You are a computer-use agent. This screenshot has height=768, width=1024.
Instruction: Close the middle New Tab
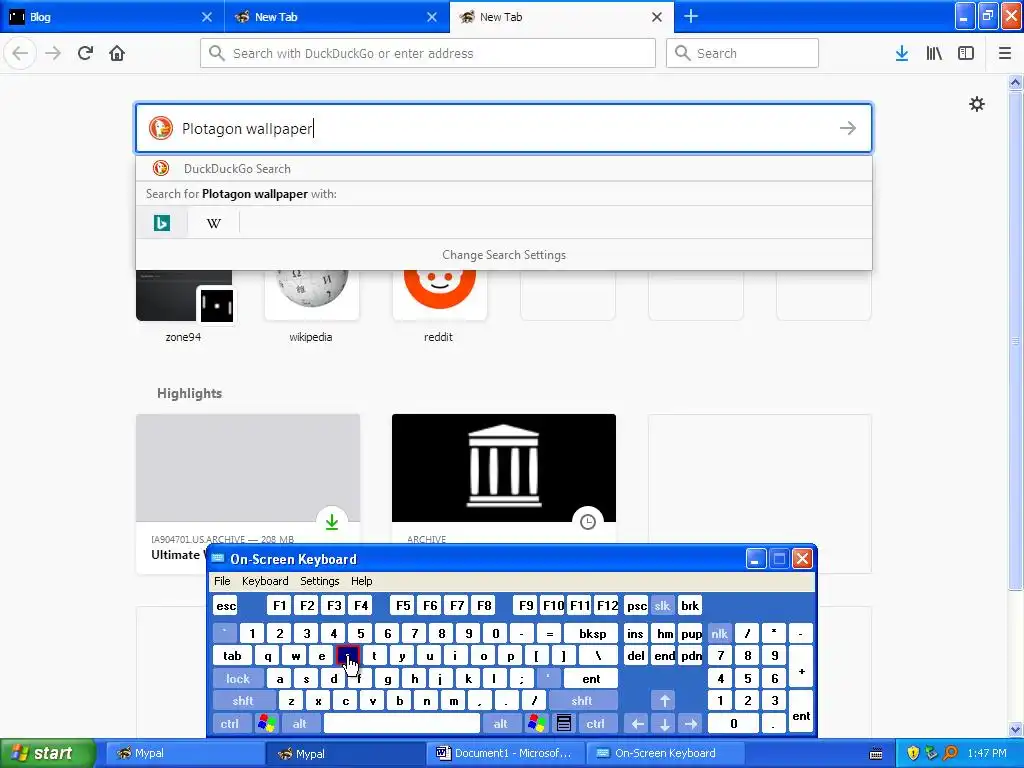(432, 17)
